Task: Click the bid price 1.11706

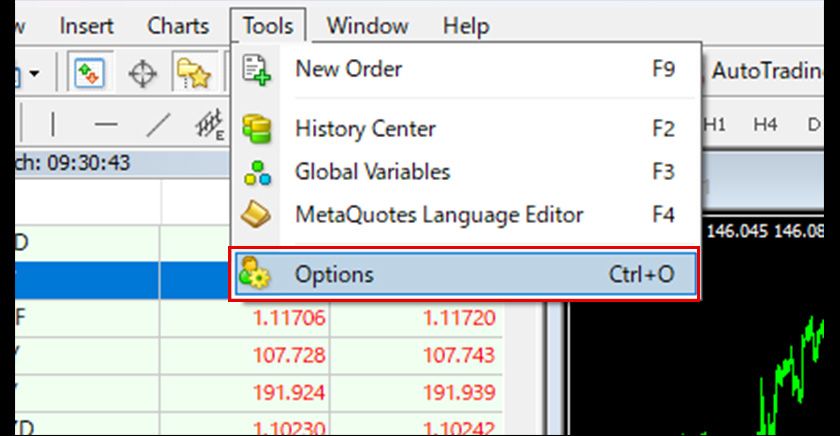Action: click(x=289, y=318)
